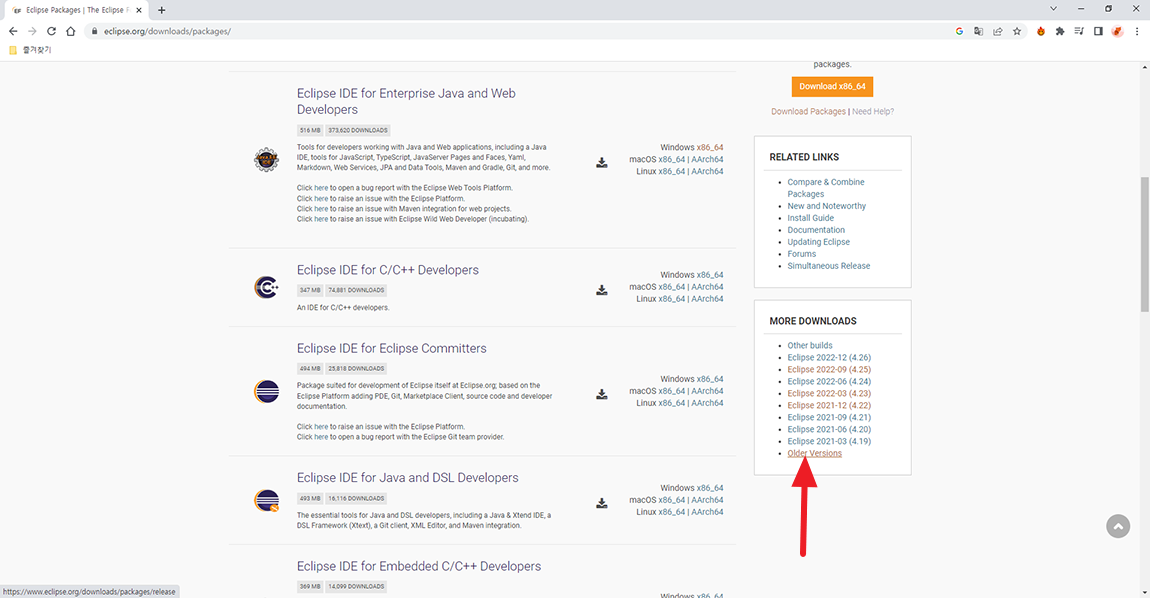Open Simultaneous Release link
This screenshot has width=1150, height=598.
(x=829, y=266)
